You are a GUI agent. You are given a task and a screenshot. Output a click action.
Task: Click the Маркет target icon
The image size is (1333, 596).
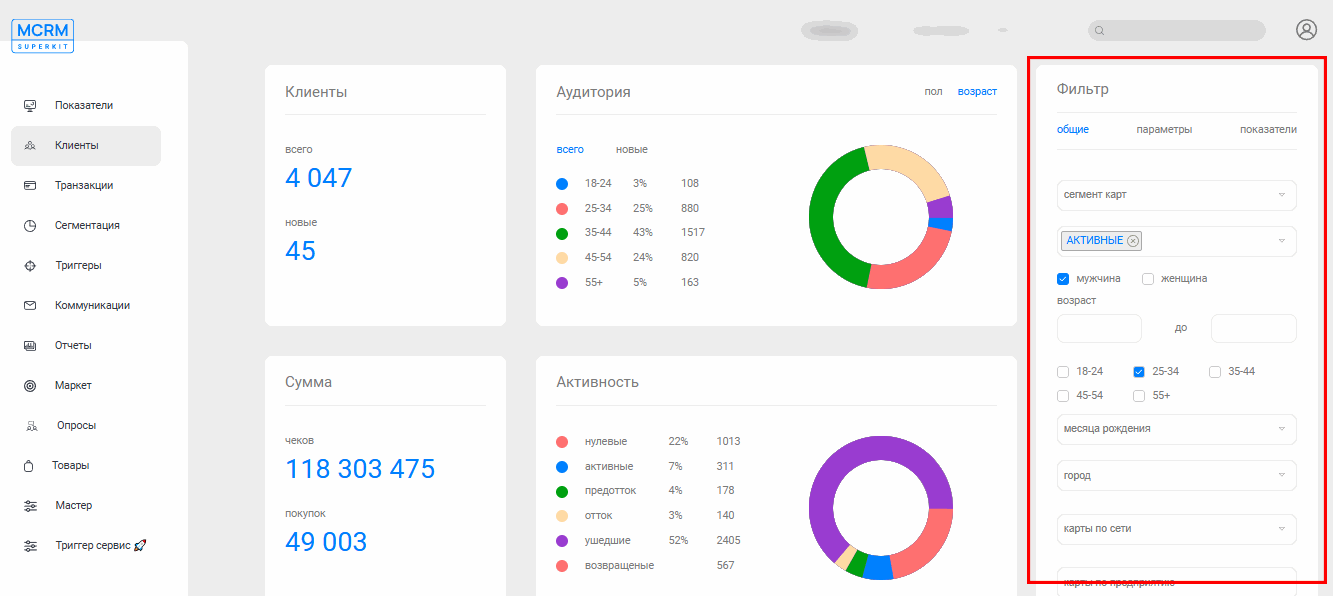click(x=30, y=385)
